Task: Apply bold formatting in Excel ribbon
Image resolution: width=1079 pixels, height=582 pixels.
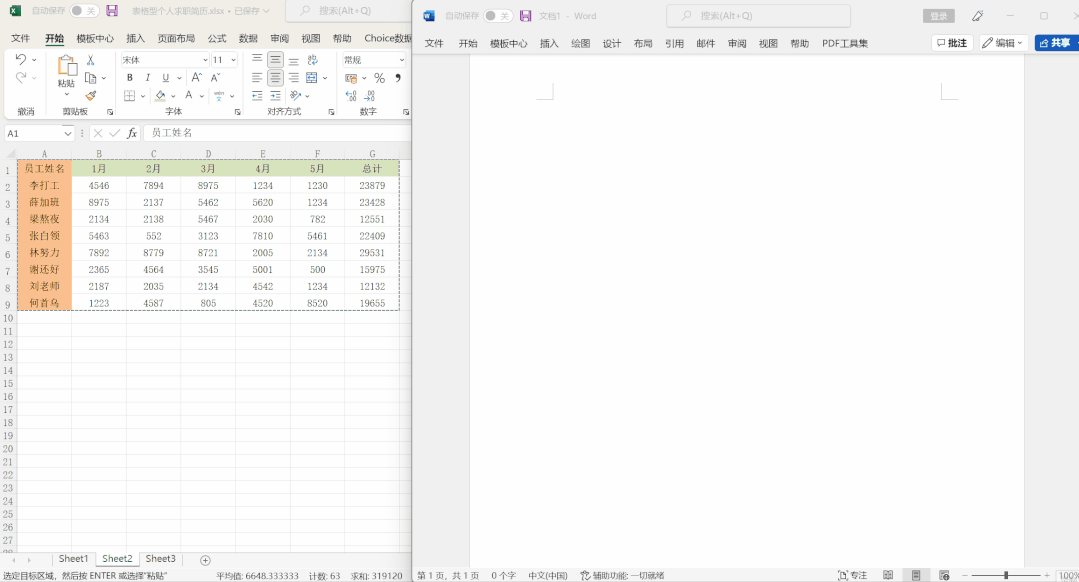Action: (129, 78)
